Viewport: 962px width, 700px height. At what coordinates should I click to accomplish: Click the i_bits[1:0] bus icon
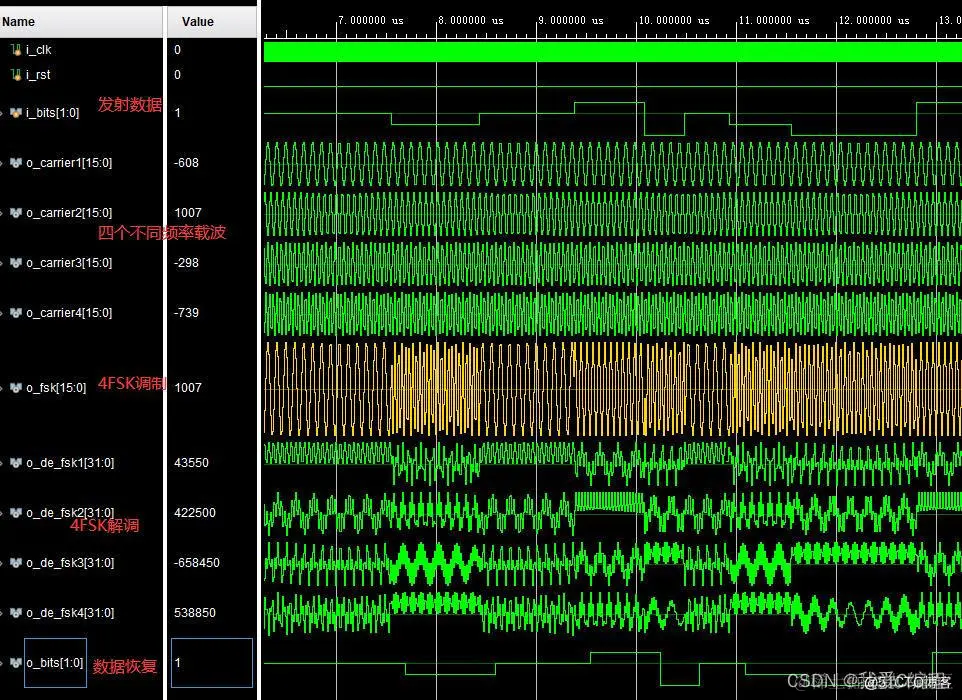[x=16, y=113]
